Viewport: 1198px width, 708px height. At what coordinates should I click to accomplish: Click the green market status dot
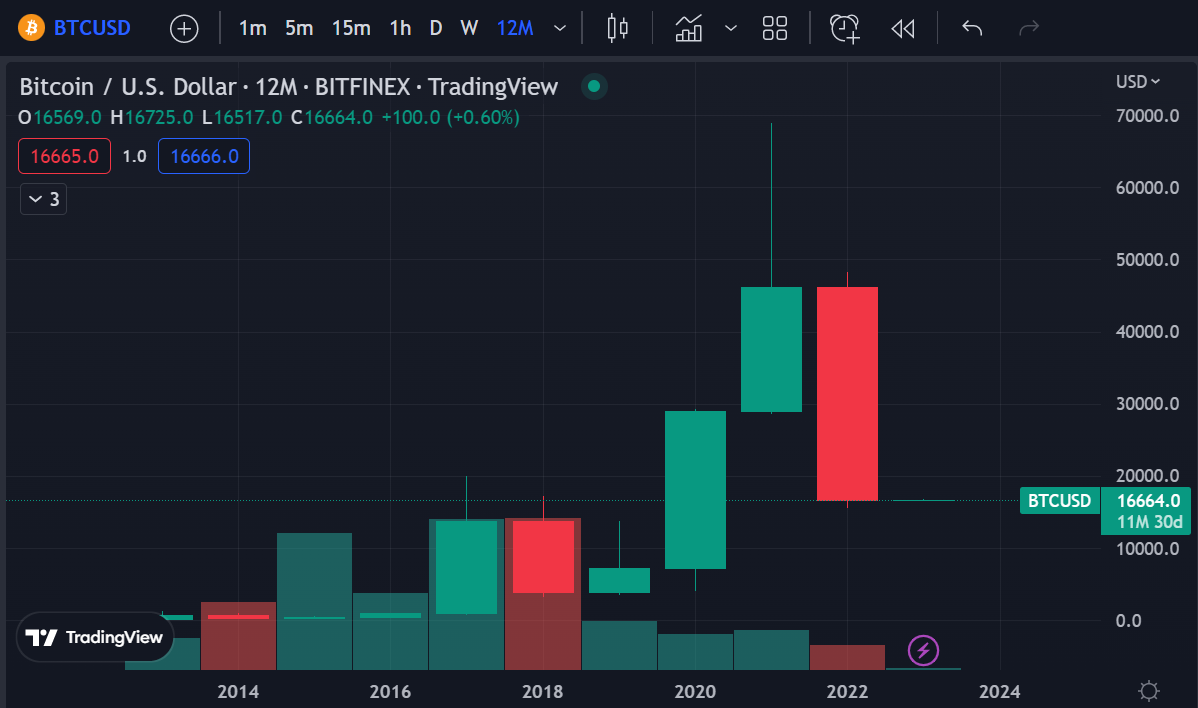coord(594,86)
